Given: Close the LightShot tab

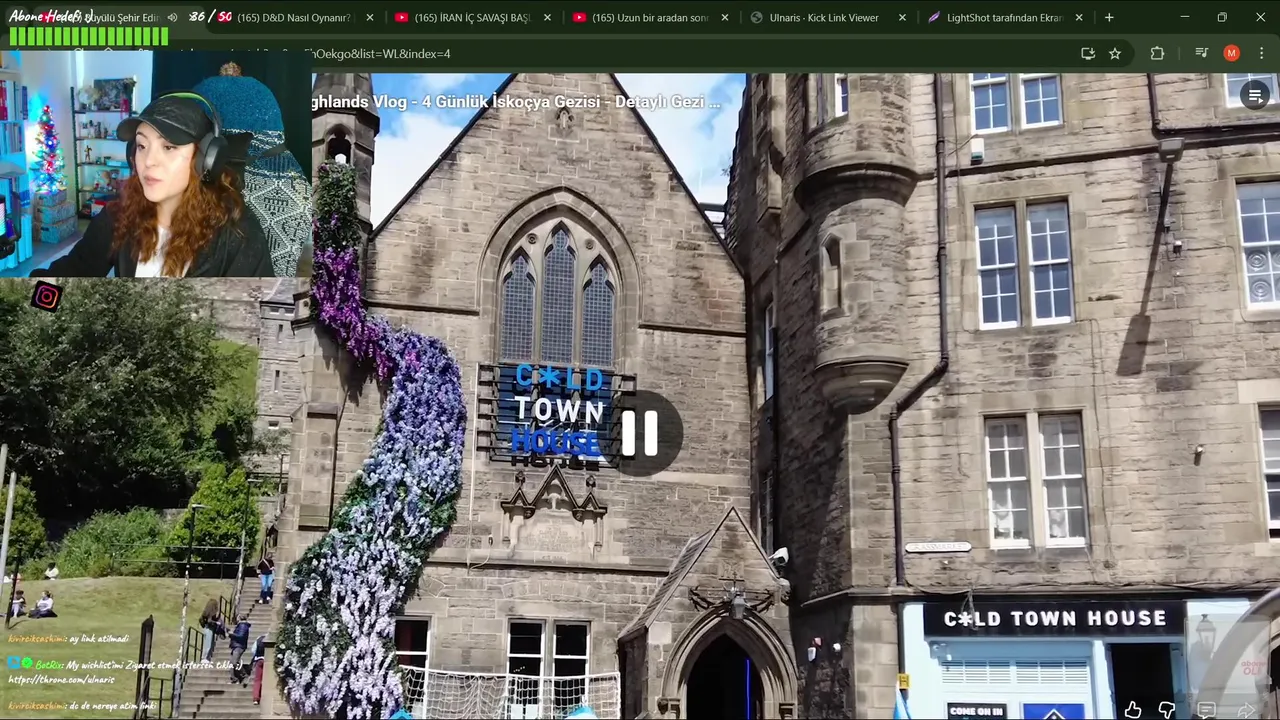Looking at the screenshot, I should click(1079, 17).
